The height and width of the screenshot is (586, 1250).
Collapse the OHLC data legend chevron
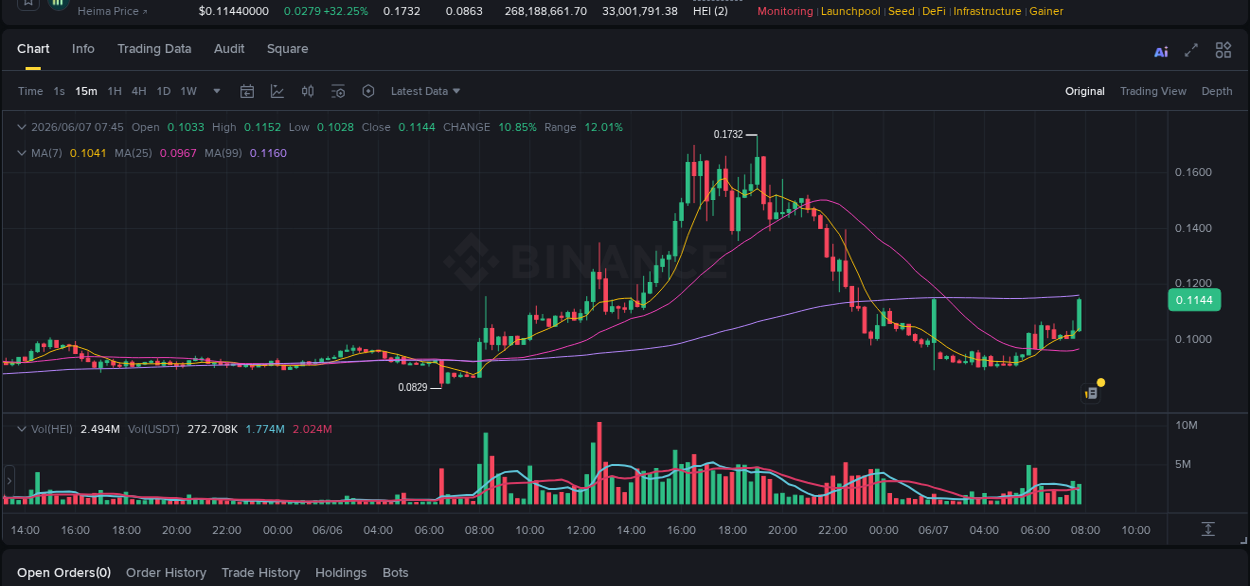click(x=22, y=127)
